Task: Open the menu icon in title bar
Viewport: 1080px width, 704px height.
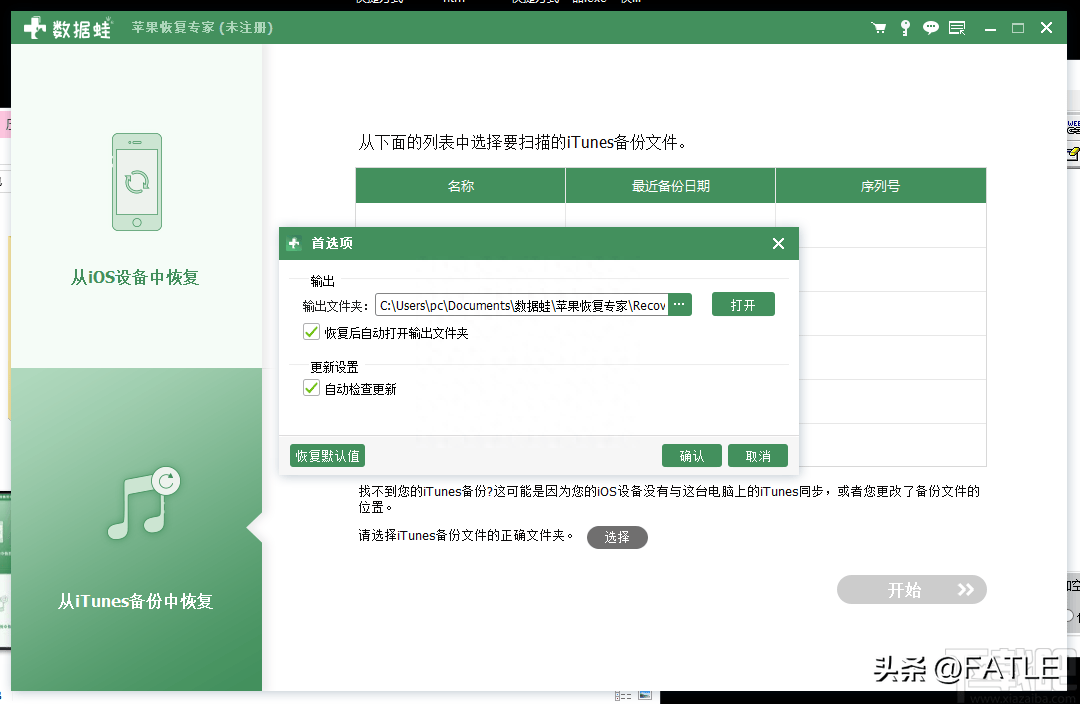Action: tap(958, 28)
